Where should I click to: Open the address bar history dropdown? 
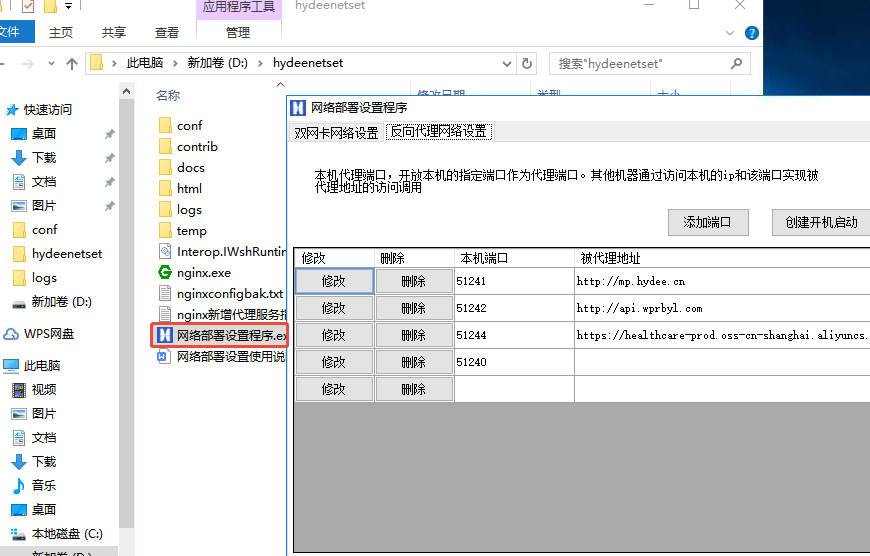point(506,64)
